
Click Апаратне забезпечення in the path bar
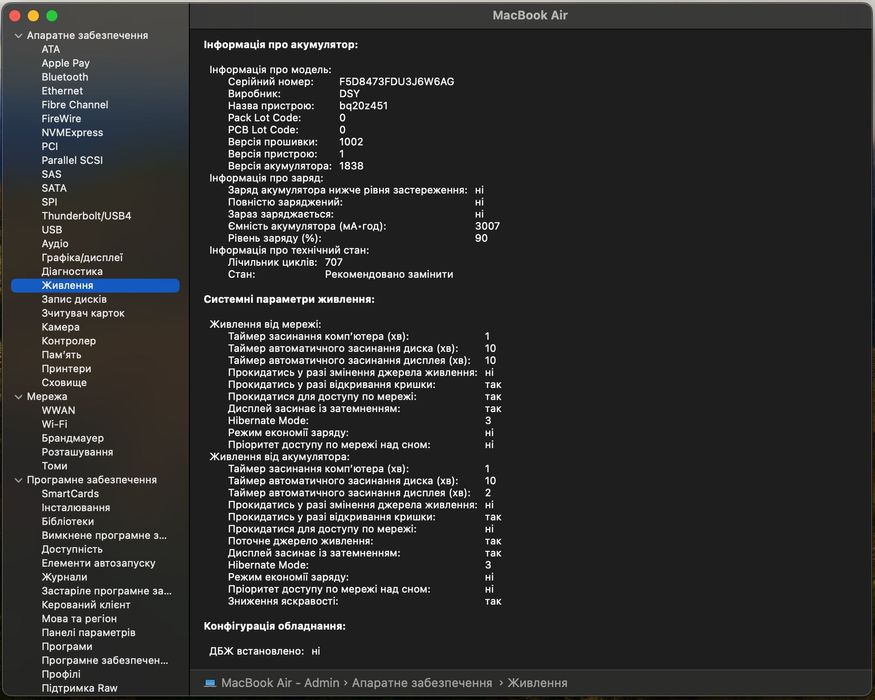click(421, 683)
